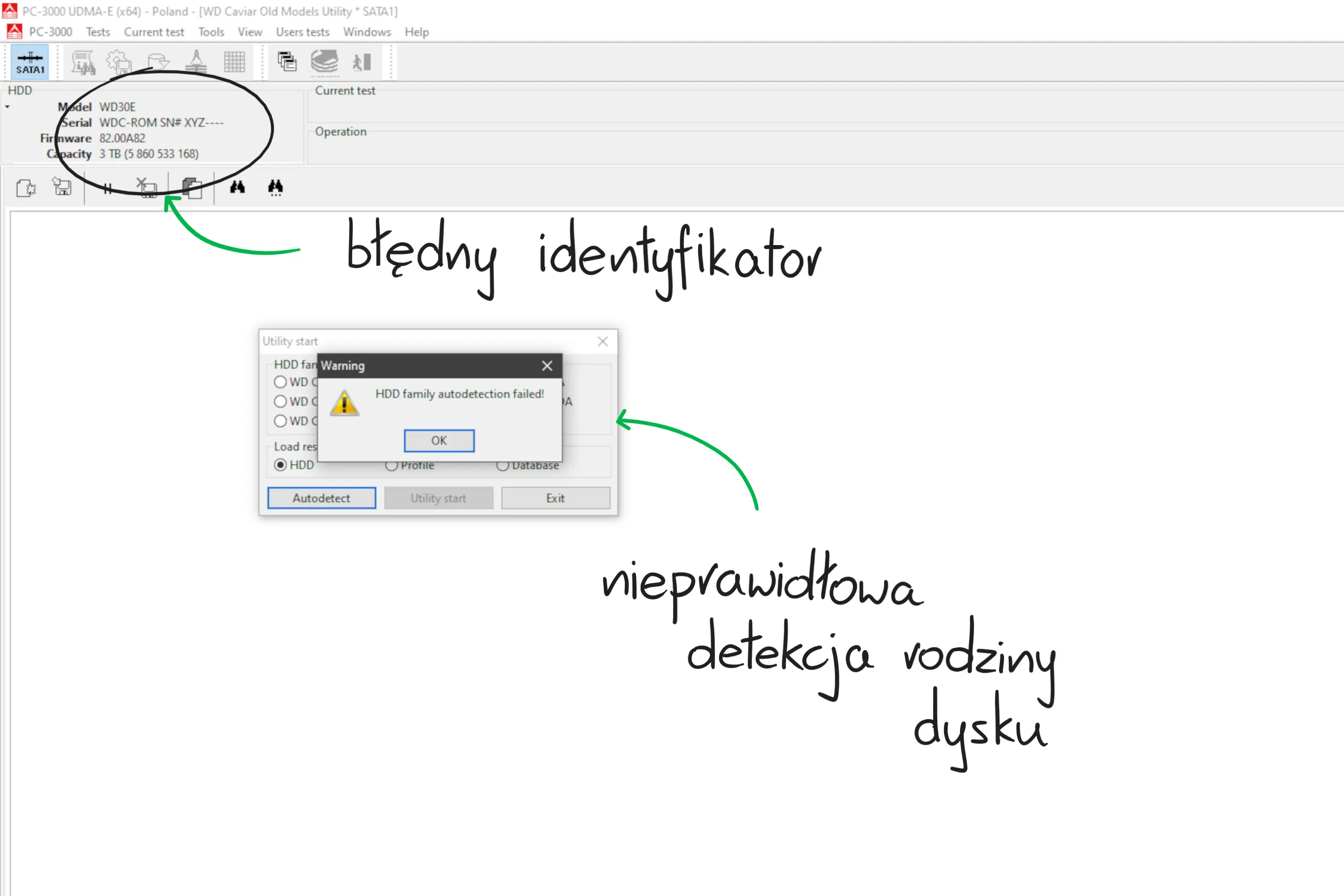Select the SATA1 port button
This screenshot has width=1344, height=896.
30,62
